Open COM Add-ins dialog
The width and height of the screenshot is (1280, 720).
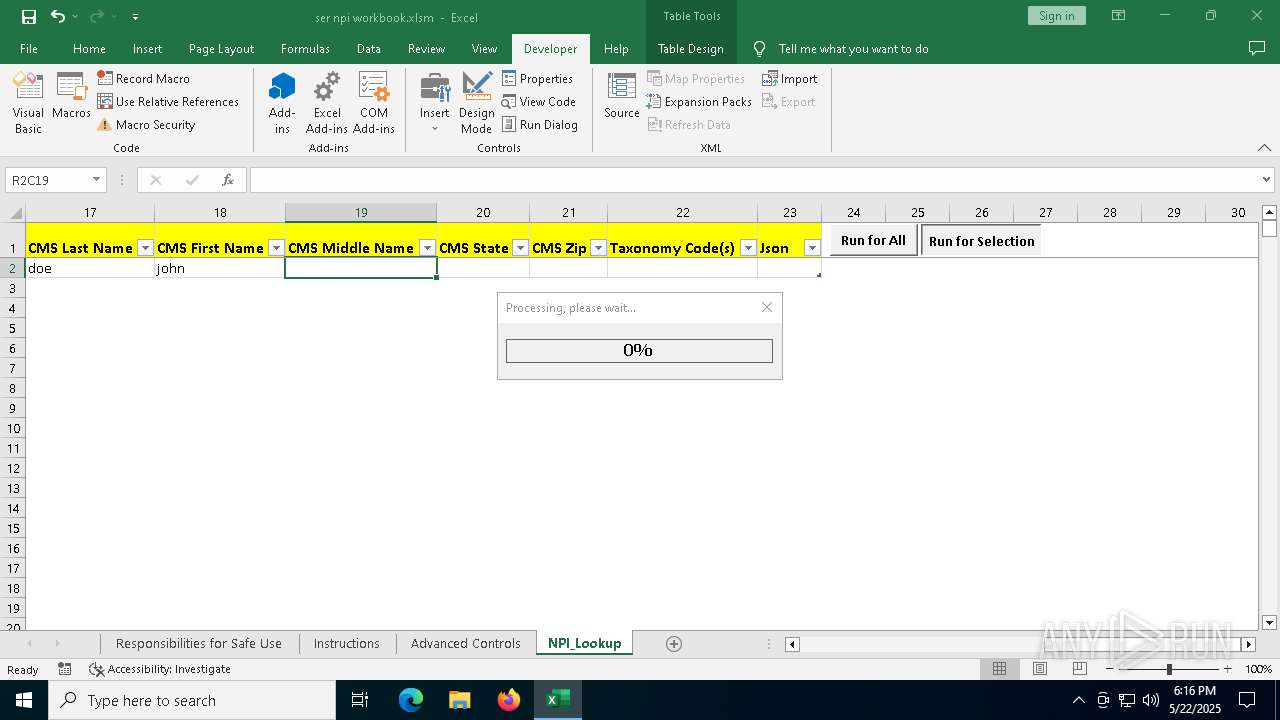tap(374, 103)
